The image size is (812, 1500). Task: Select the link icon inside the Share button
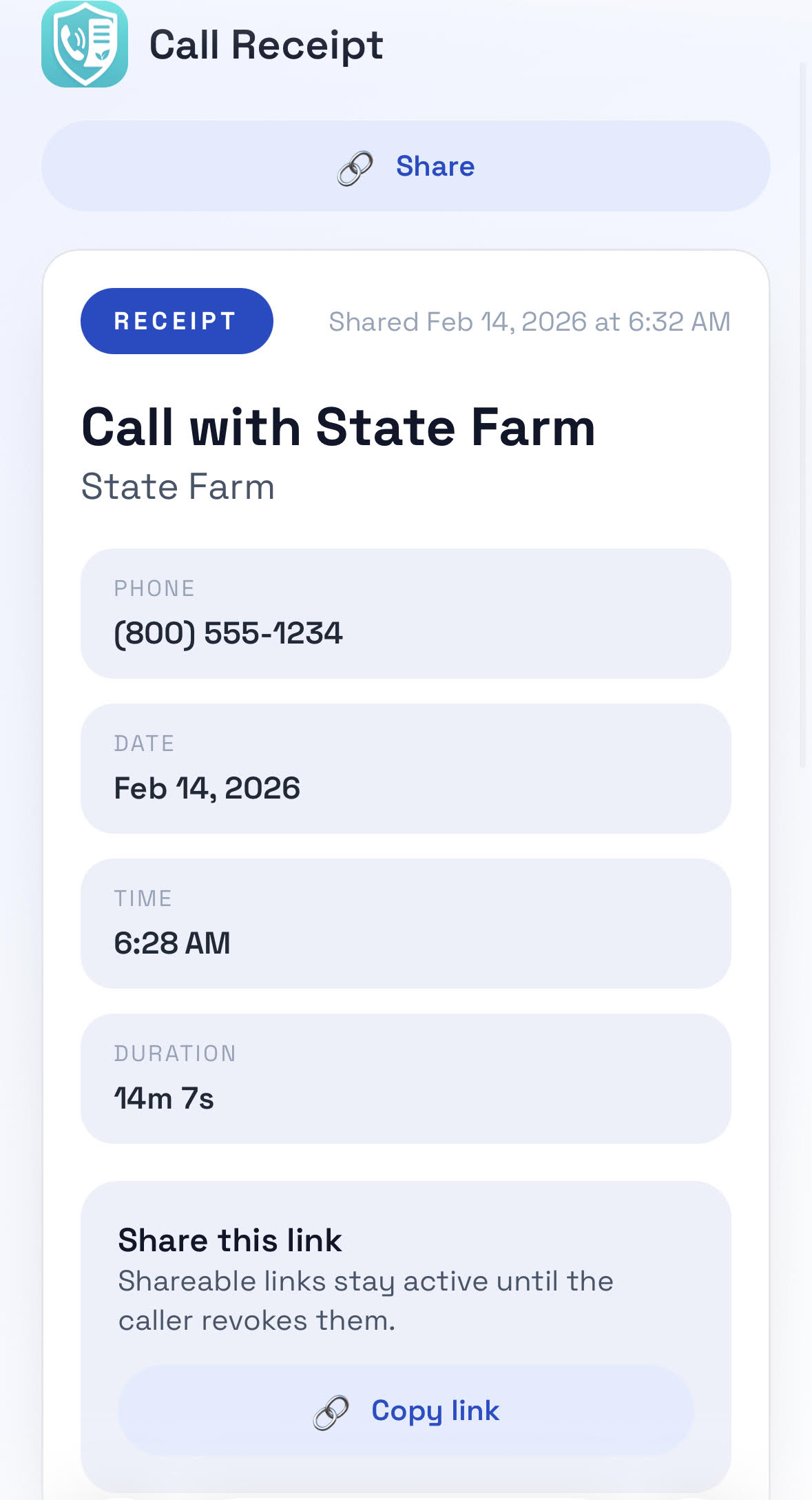click(353, 167)
